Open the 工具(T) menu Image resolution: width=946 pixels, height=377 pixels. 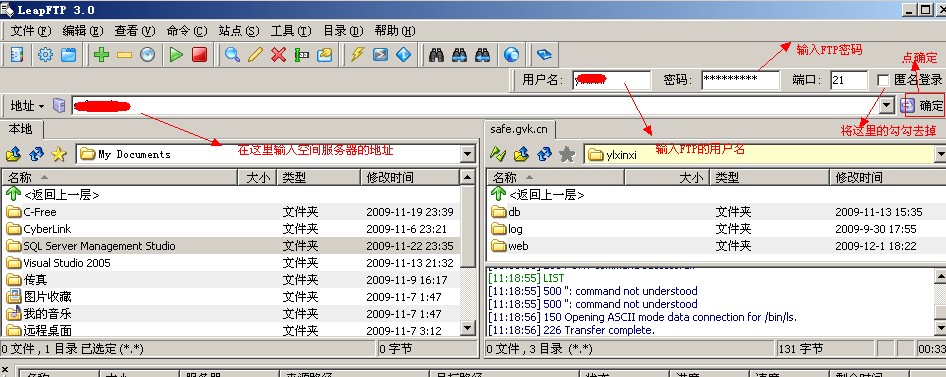coord(290,31)
